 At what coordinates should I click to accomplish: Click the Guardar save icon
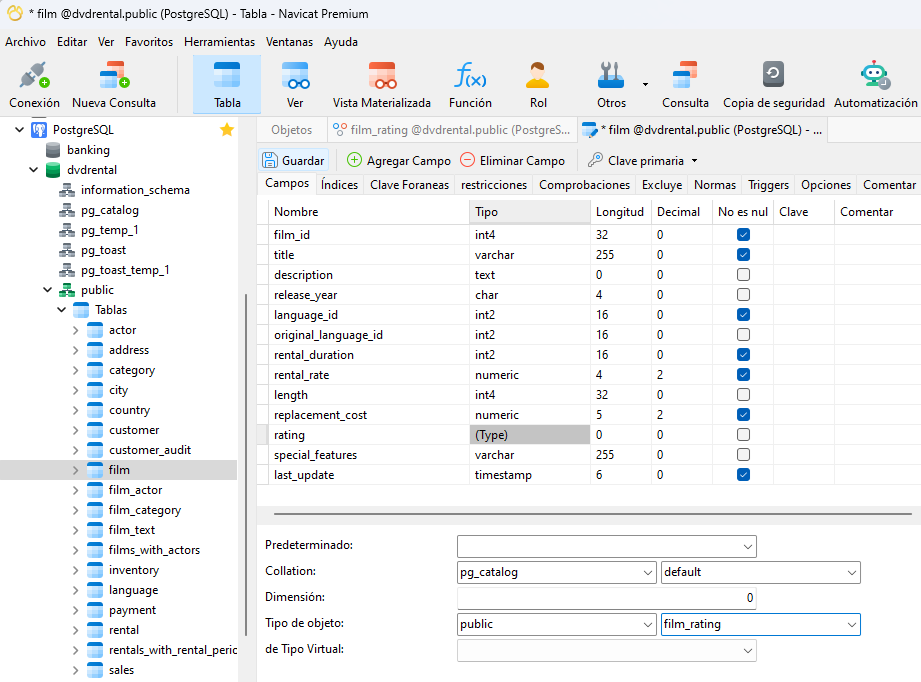tap(270, 160)
